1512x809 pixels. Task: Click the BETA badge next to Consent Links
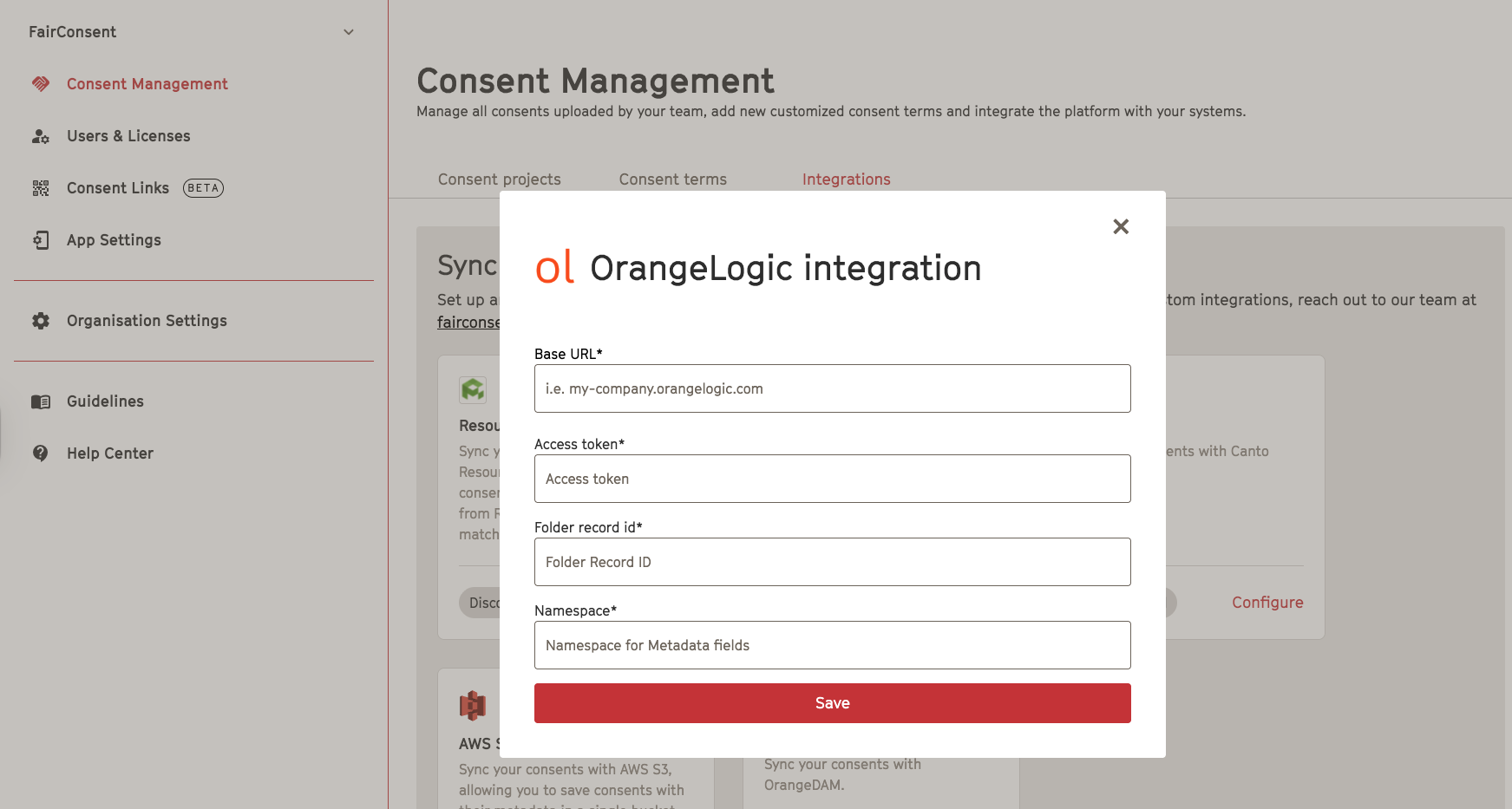(x=203, y=188)
